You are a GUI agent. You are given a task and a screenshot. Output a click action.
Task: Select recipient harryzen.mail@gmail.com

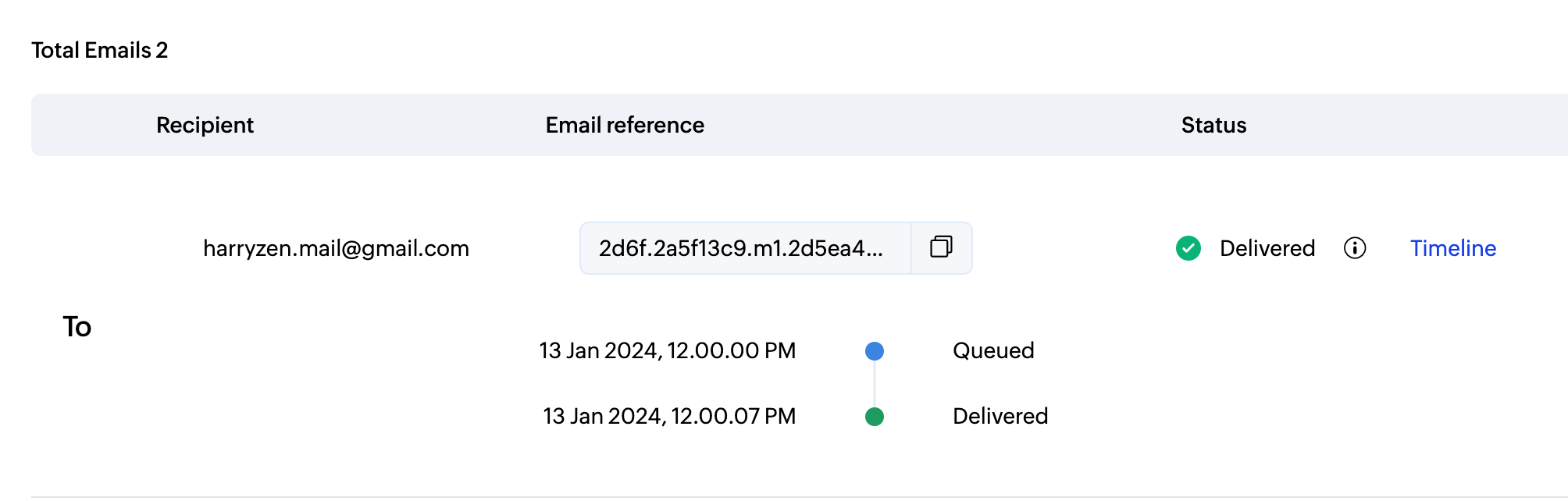click(x=336, y=248)
